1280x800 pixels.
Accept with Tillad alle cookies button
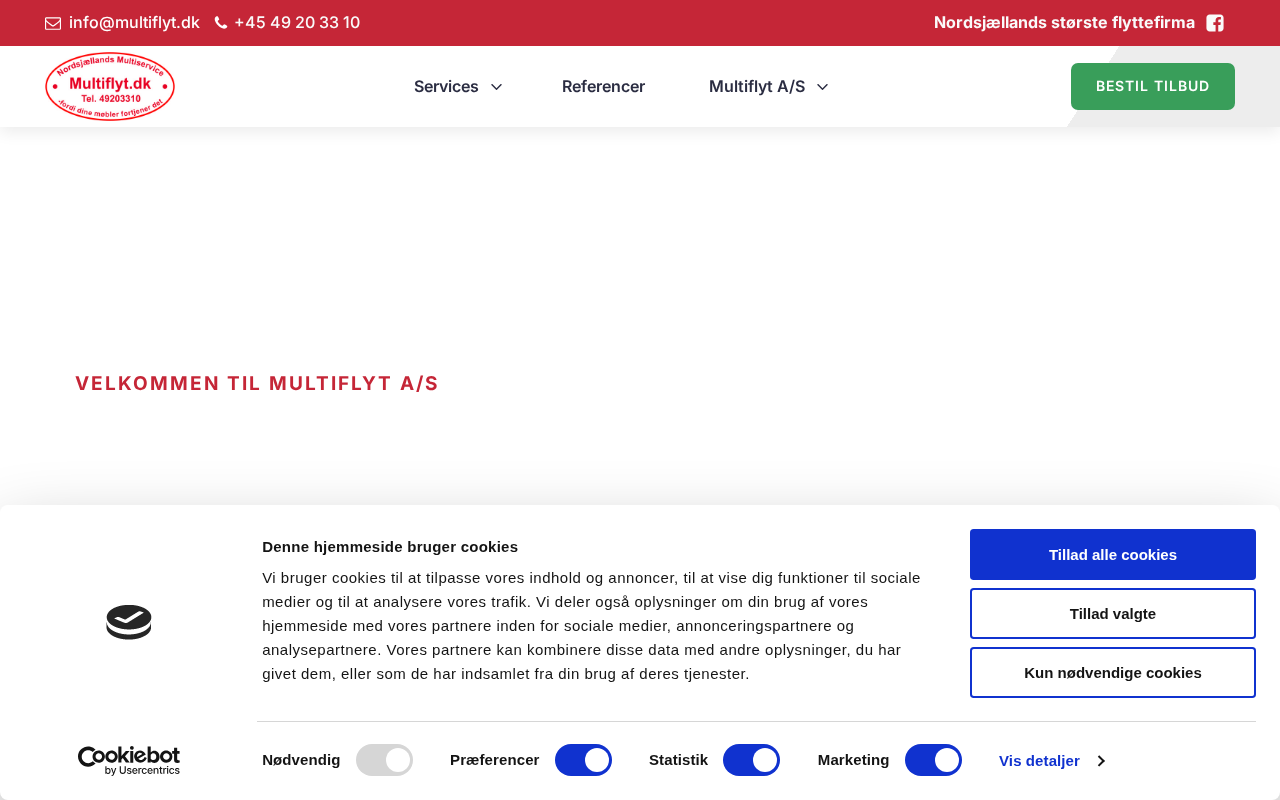click(1112, 554)
